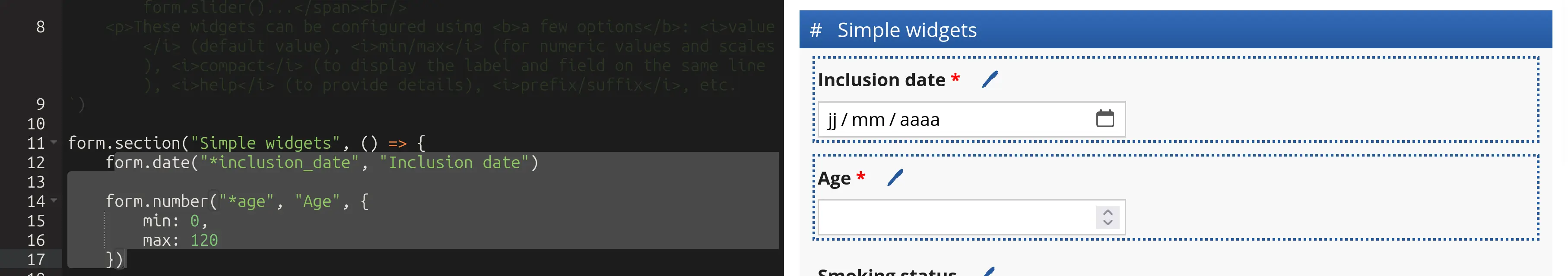Open the calendar picker in date field
The image size is (1568, 276).
(1105, 119)
